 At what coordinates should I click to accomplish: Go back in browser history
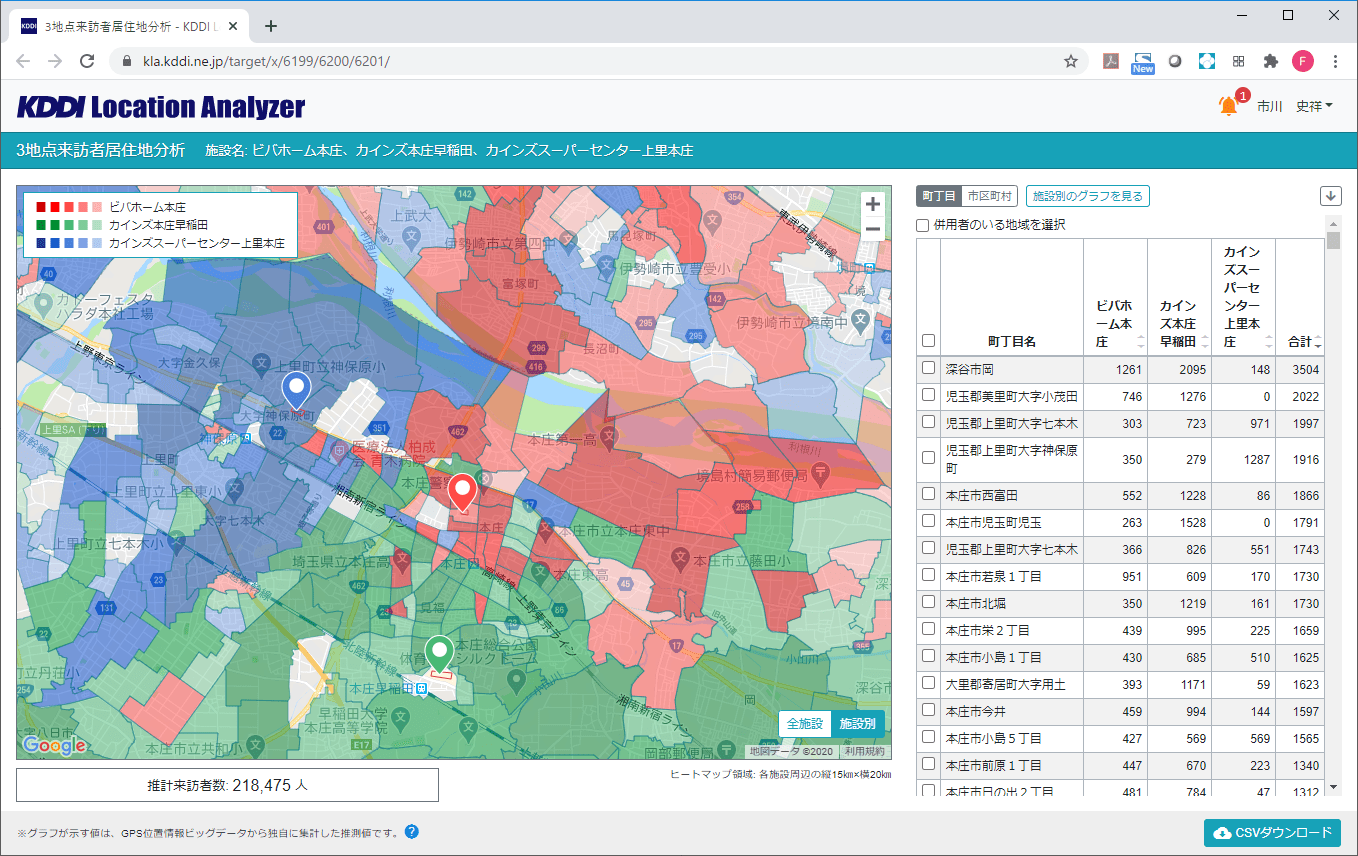[23, 61]
